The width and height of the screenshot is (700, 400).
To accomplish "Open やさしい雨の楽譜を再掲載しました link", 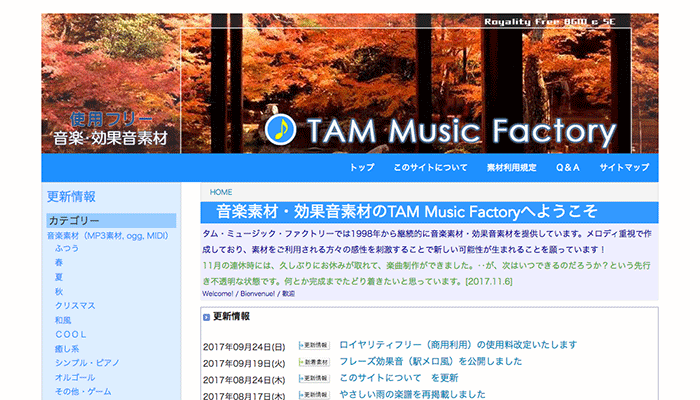I will pos(412,394).
